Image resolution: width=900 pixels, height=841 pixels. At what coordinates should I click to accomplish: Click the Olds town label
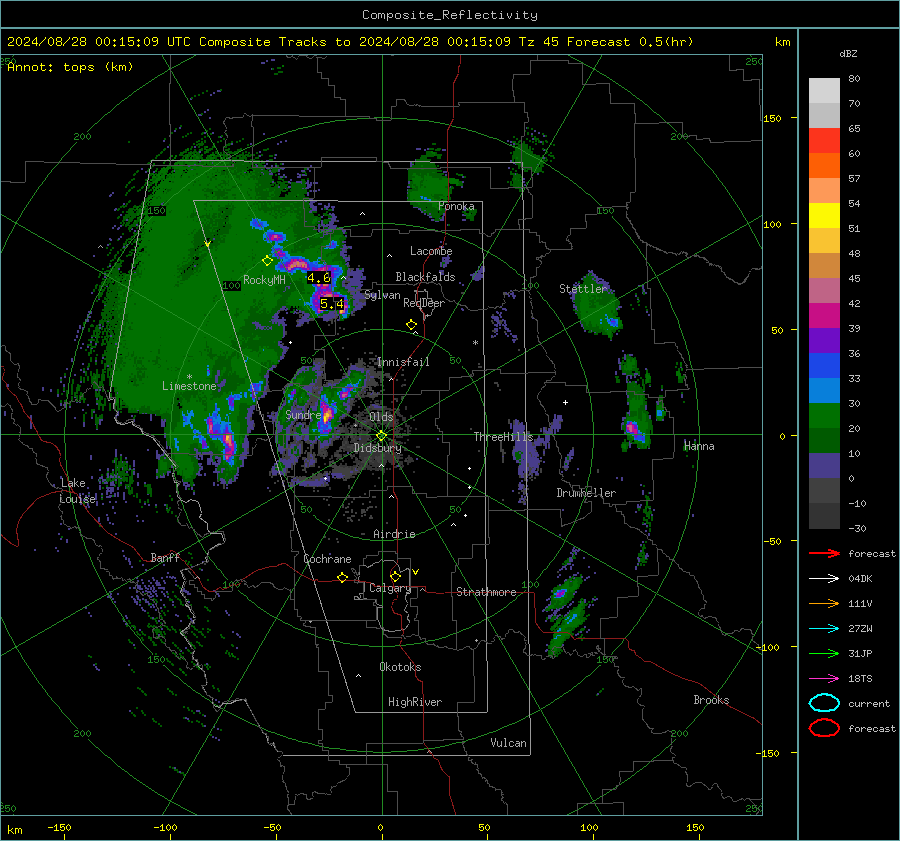(381, 417)
